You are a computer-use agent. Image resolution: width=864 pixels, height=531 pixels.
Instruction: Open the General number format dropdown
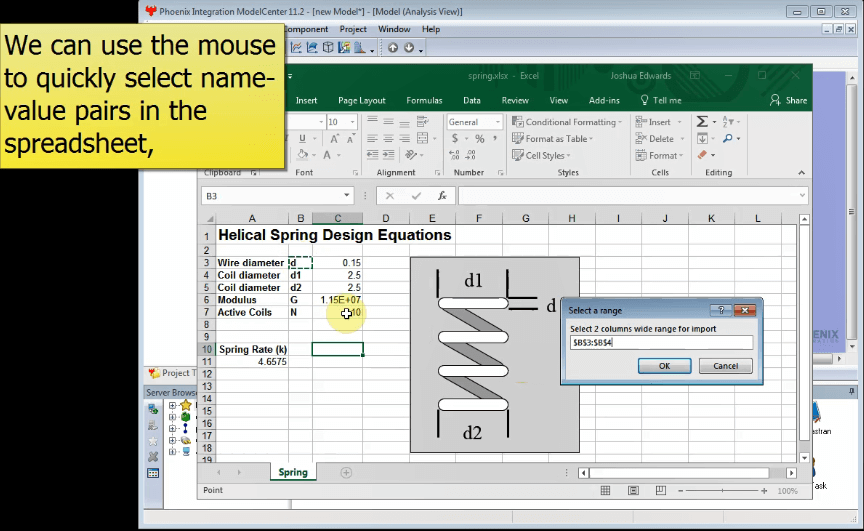pos(498,122)
